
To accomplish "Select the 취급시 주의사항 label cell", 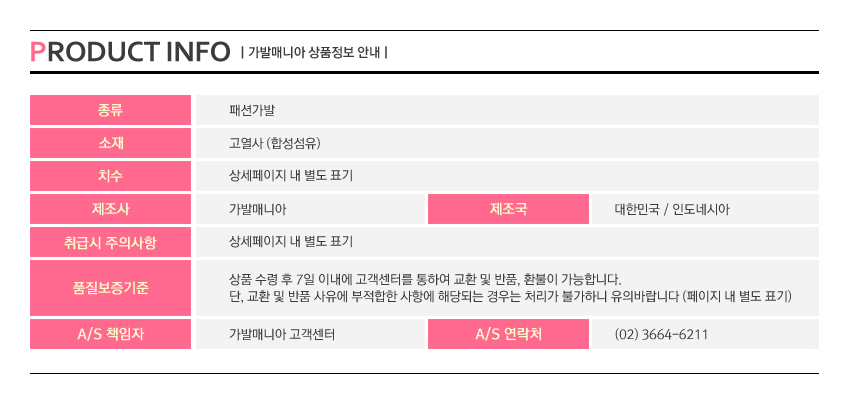I will 110,242.
